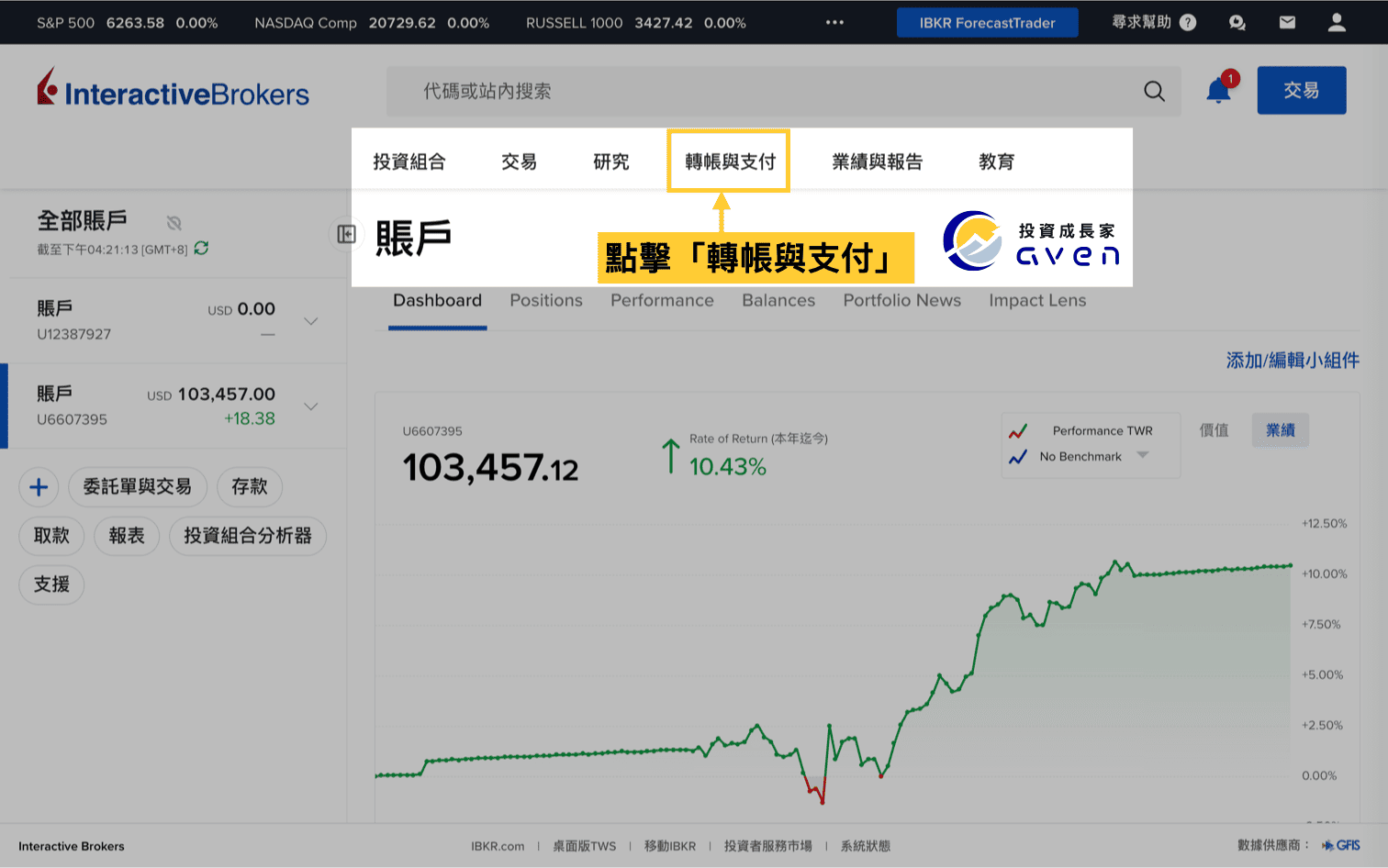
Task: Click 轉帳與支付 menu
Action: point(730,161)
